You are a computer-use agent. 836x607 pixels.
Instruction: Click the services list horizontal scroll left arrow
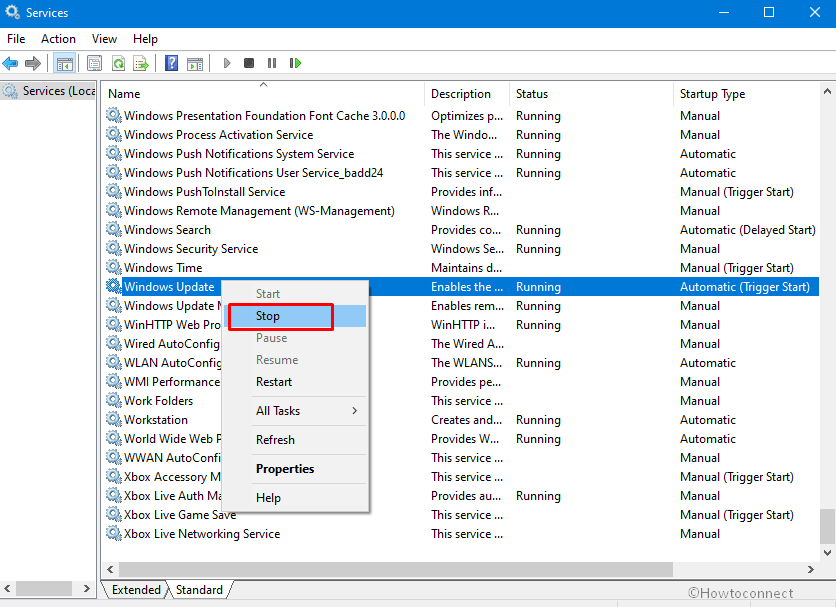(110, 569)
